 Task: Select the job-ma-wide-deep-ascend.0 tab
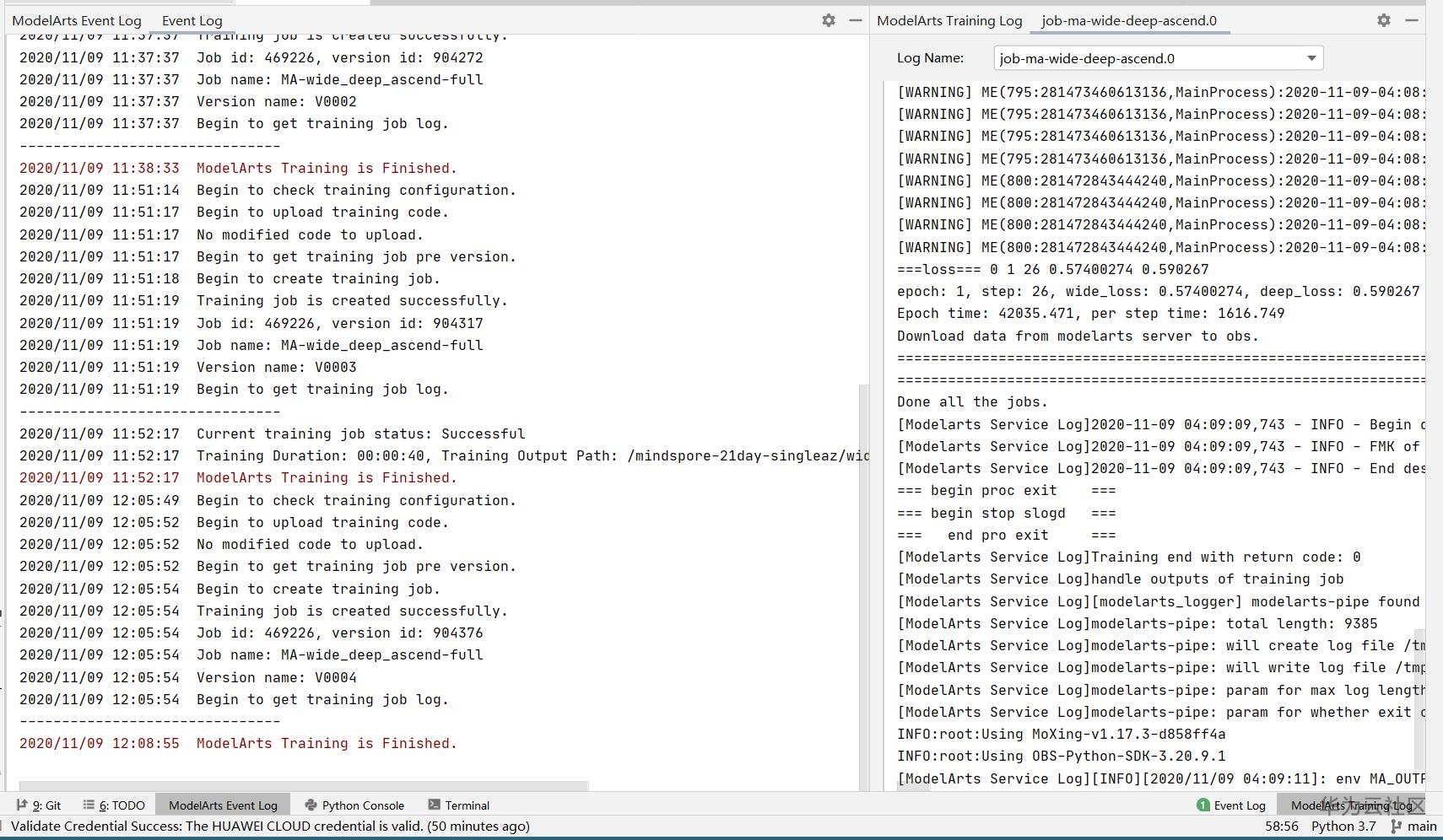1129,20
